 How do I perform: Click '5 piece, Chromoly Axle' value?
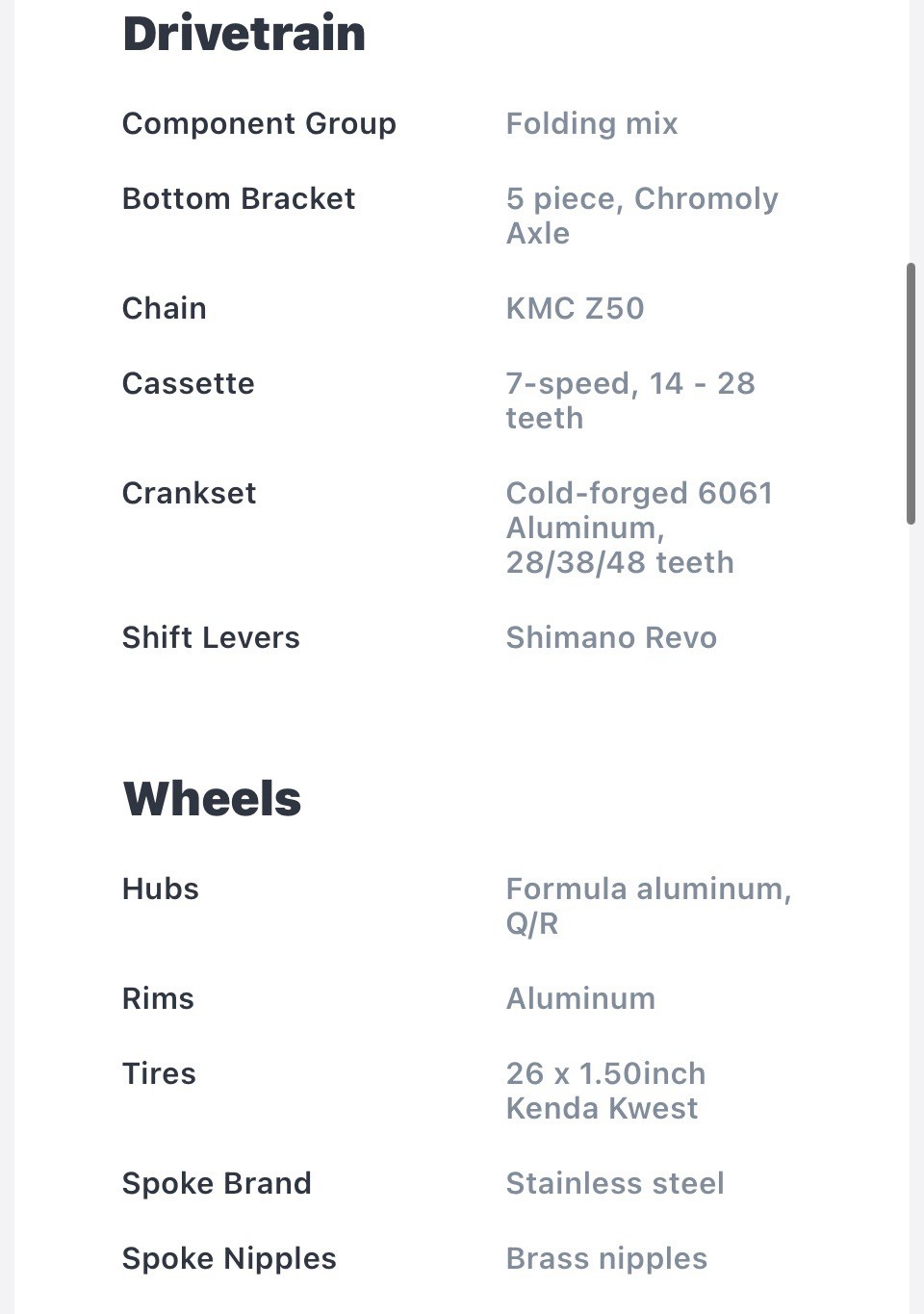tap(642, 216)
